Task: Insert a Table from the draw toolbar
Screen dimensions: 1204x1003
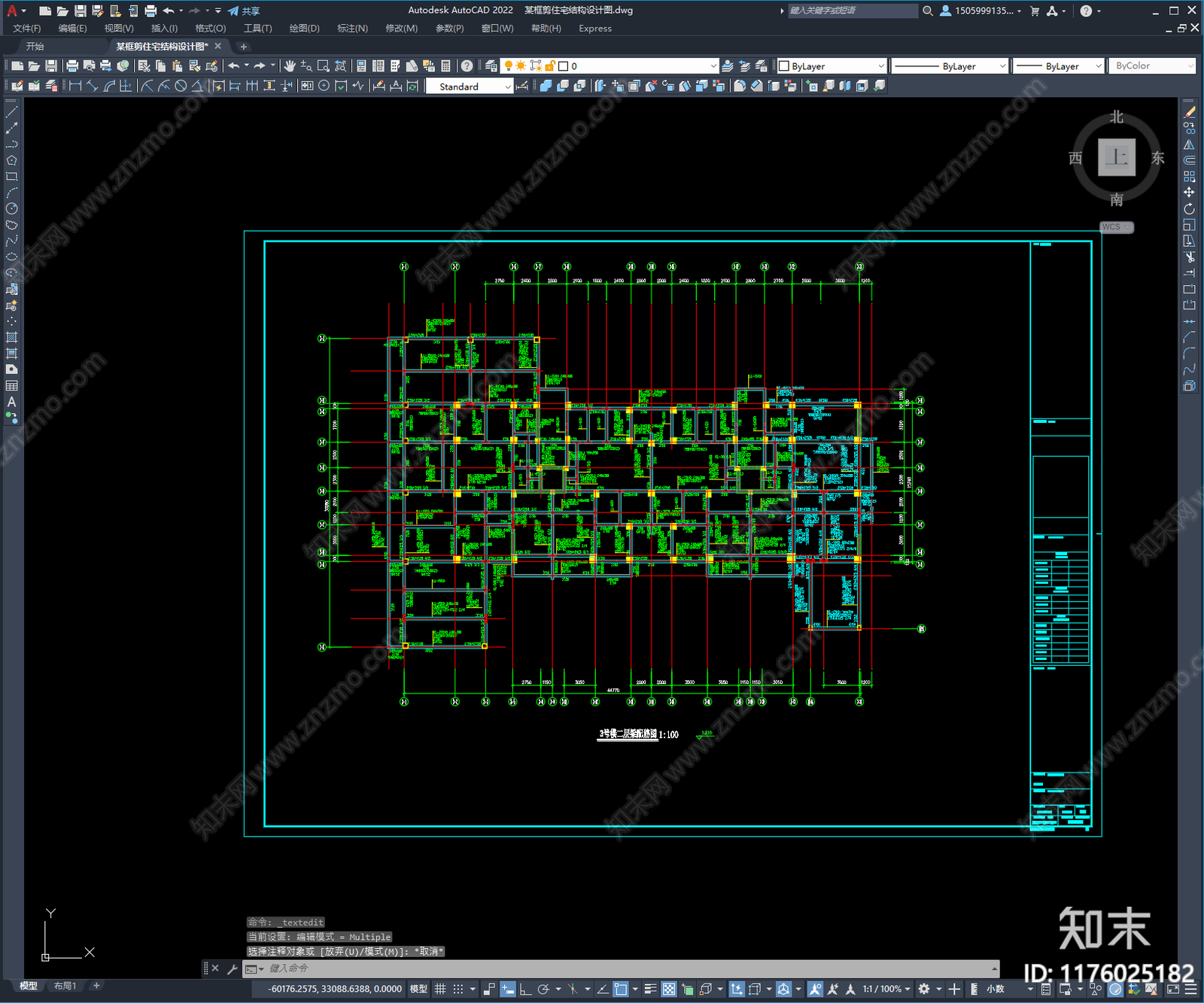Action: pos(11,386)
